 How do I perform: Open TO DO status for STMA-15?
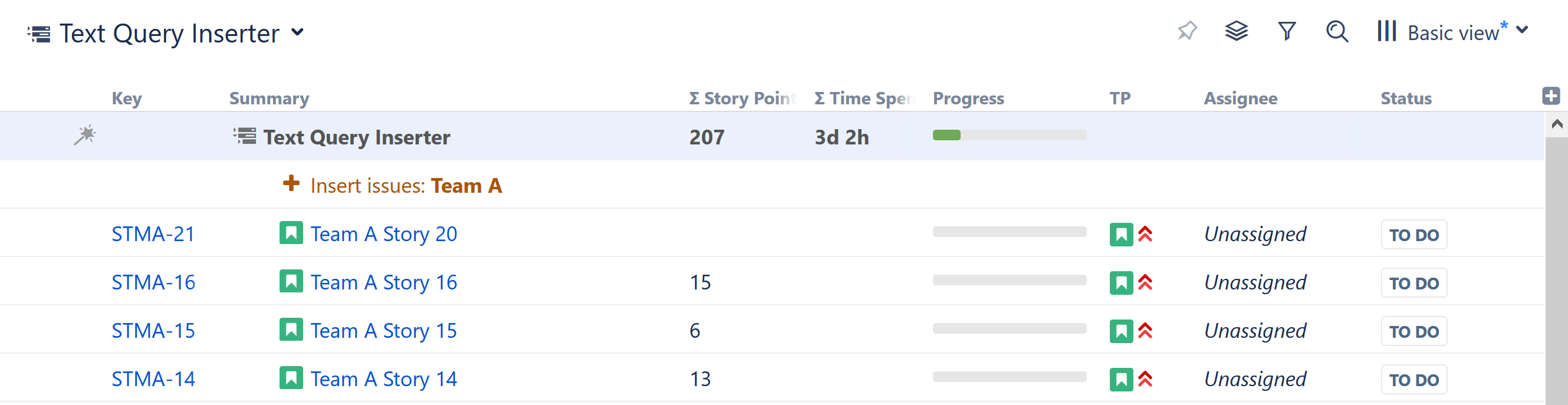click(1413, 331)
